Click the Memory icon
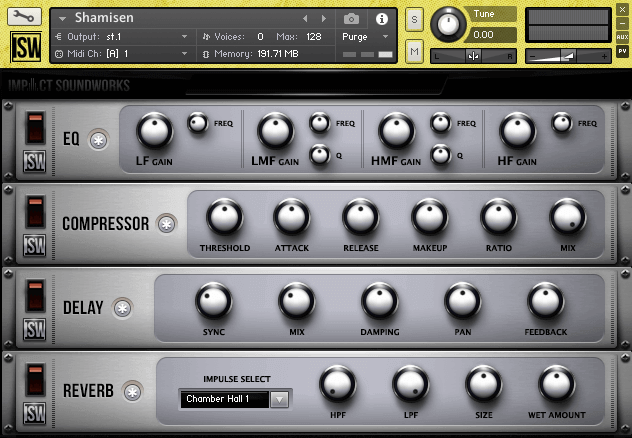Screen dimensions: 632x438 pyautogui.click(x=206, y=54)
